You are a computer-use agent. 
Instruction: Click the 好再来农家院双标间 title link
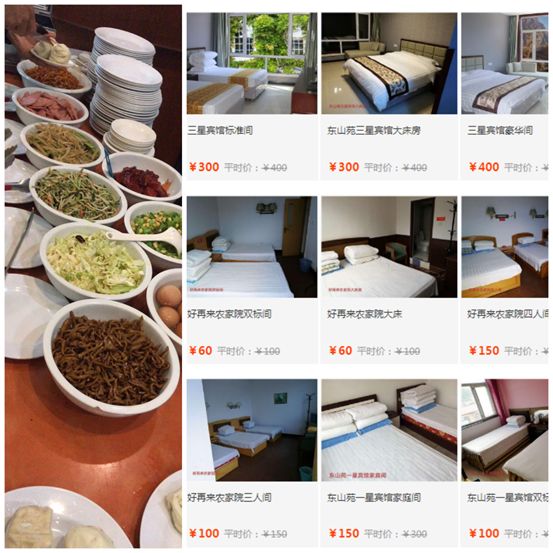coord(229,314)
